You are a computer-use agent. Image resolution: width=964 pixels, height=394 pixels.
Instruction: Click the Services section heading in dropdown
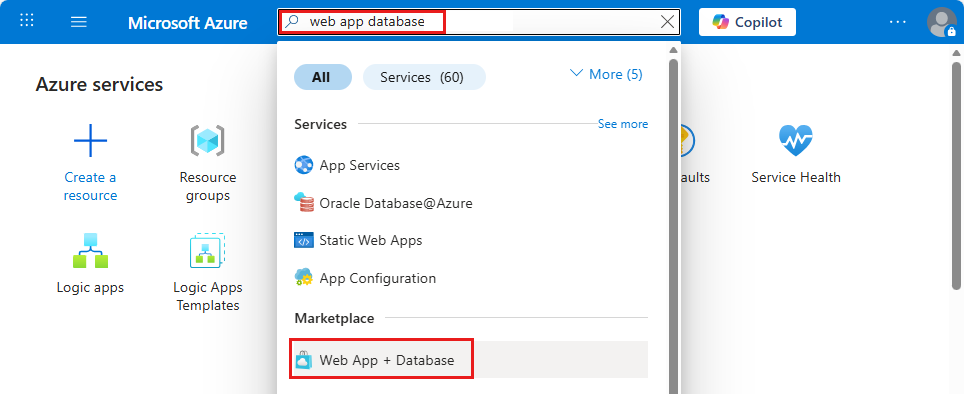pos(320,124)
